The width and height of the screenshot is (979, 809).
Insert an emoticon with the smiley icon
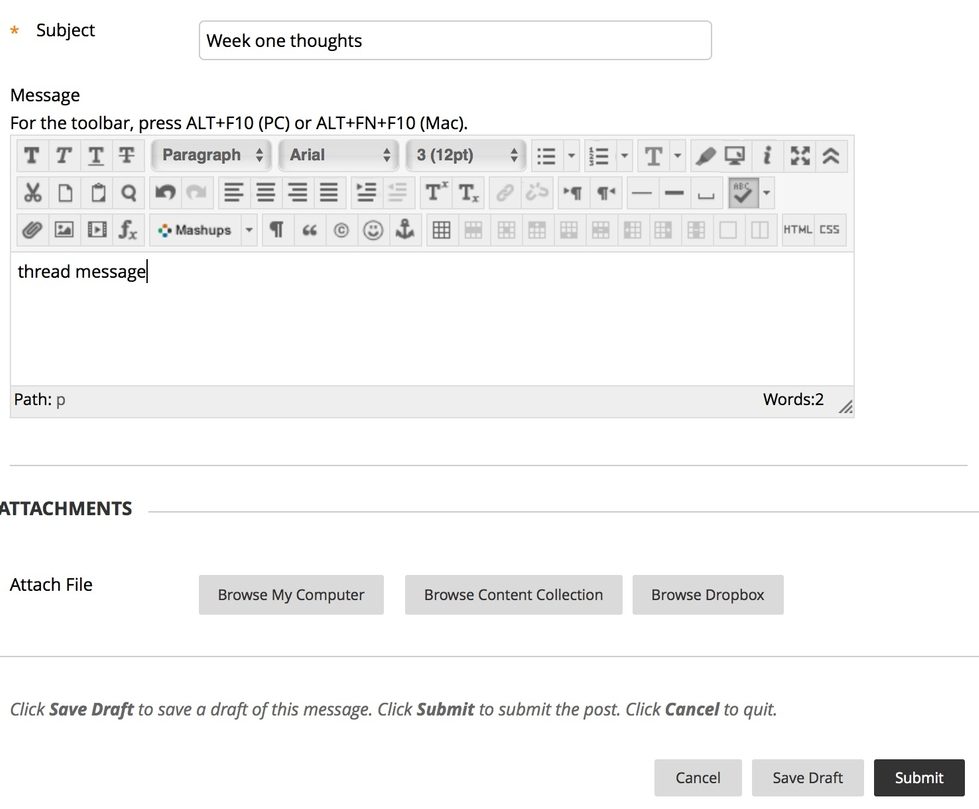click(373, 230)
